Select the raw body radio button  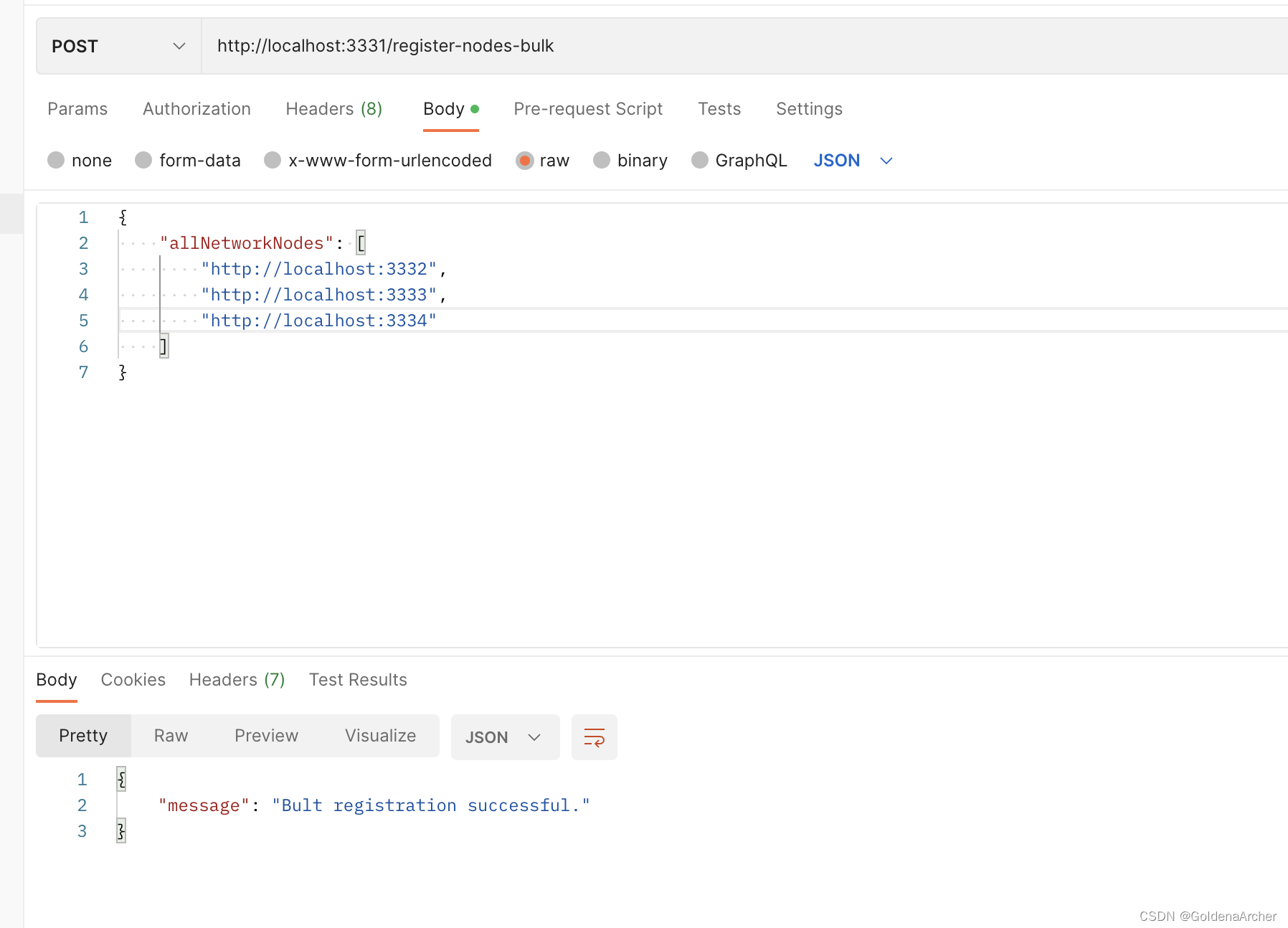pyautogui.click(x=525, y=161)
